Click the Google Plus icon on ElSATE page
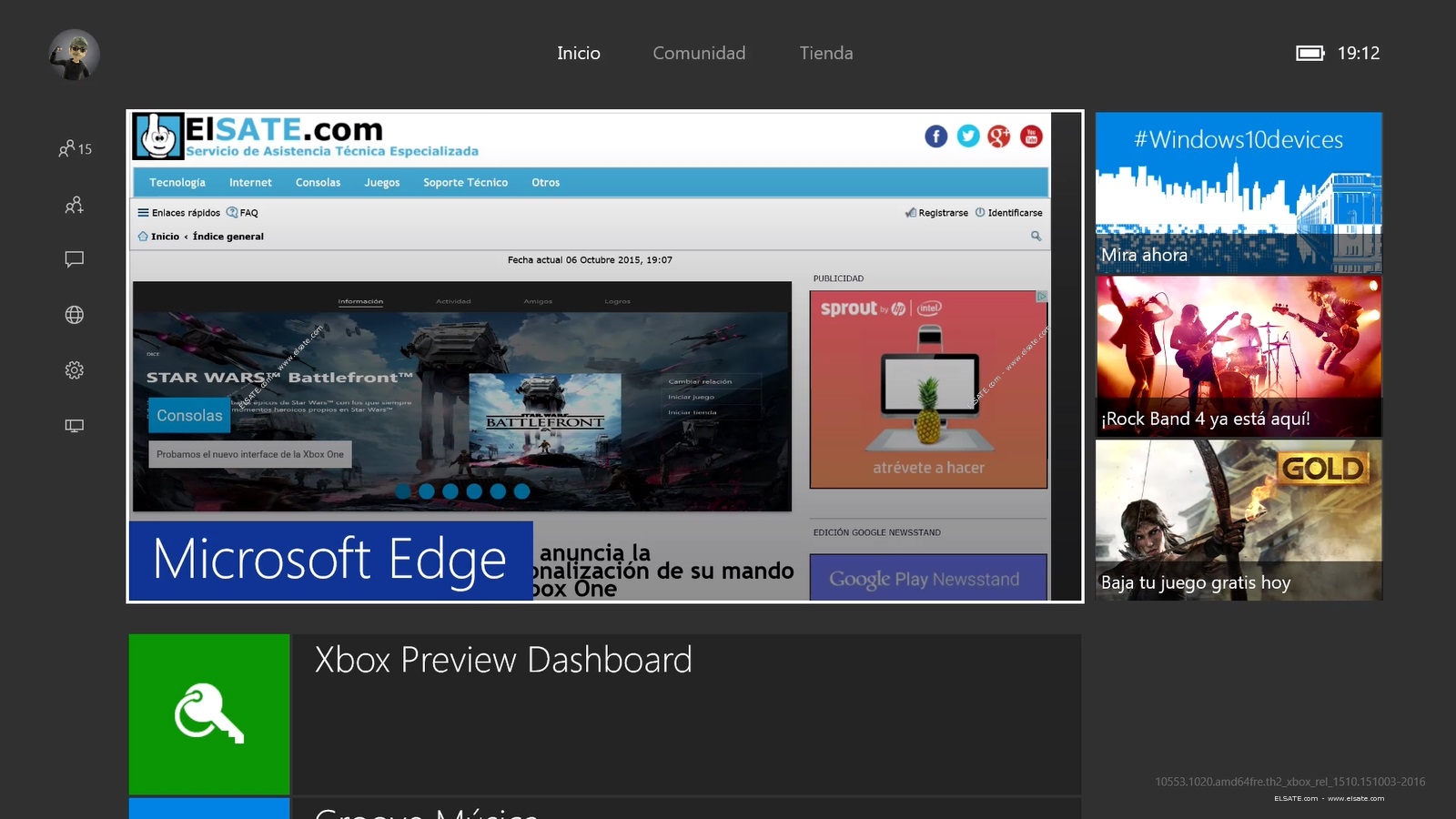1456x819 pixels. click(999, 136)
